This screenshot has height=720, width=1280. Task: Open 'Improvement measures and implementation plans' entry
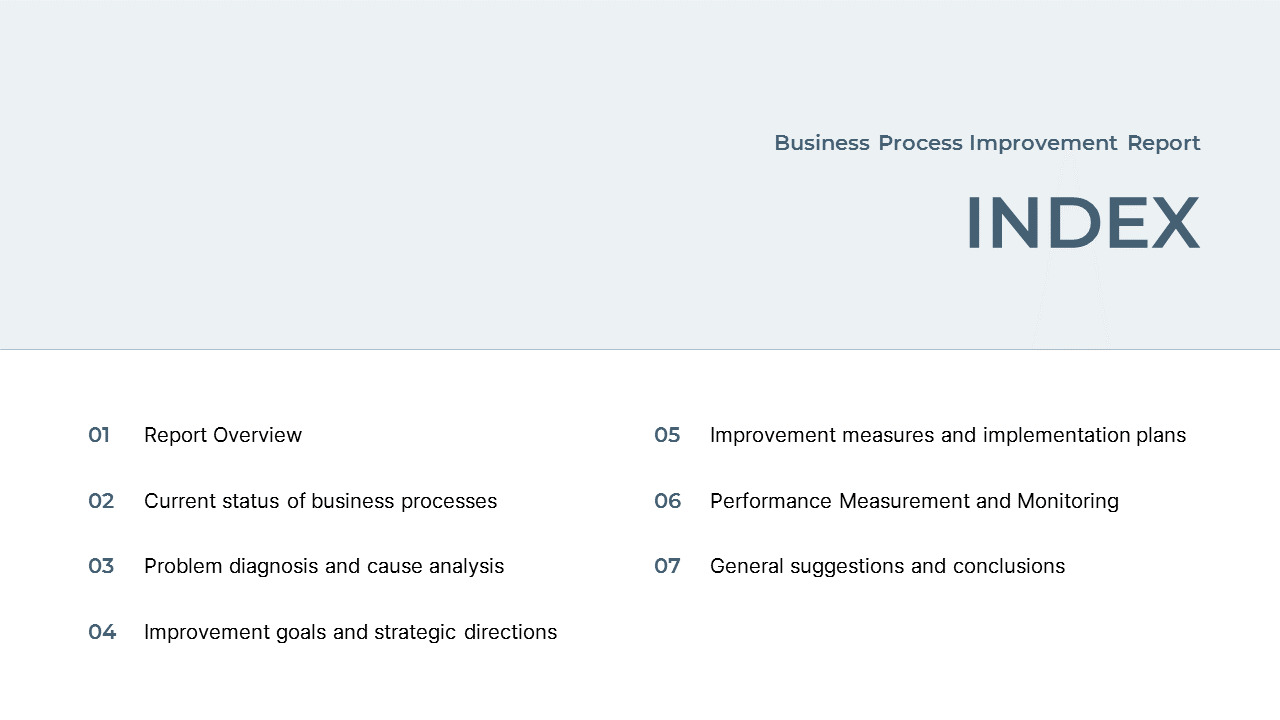pyautogui.click(x=947, y=435)
